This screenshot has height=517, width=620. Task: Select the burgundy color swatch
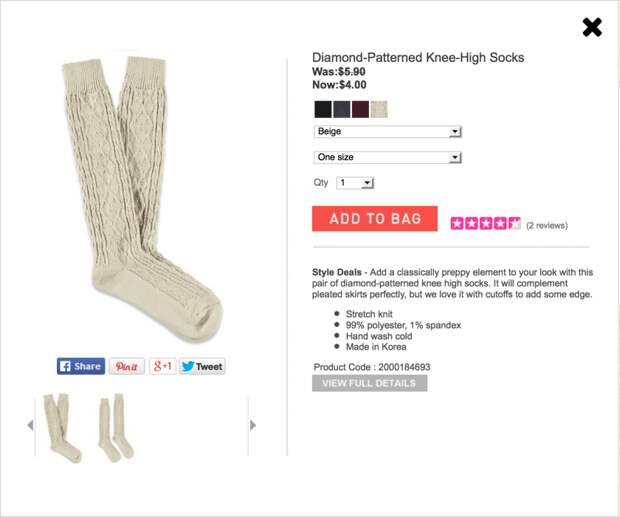coord(360,109)
